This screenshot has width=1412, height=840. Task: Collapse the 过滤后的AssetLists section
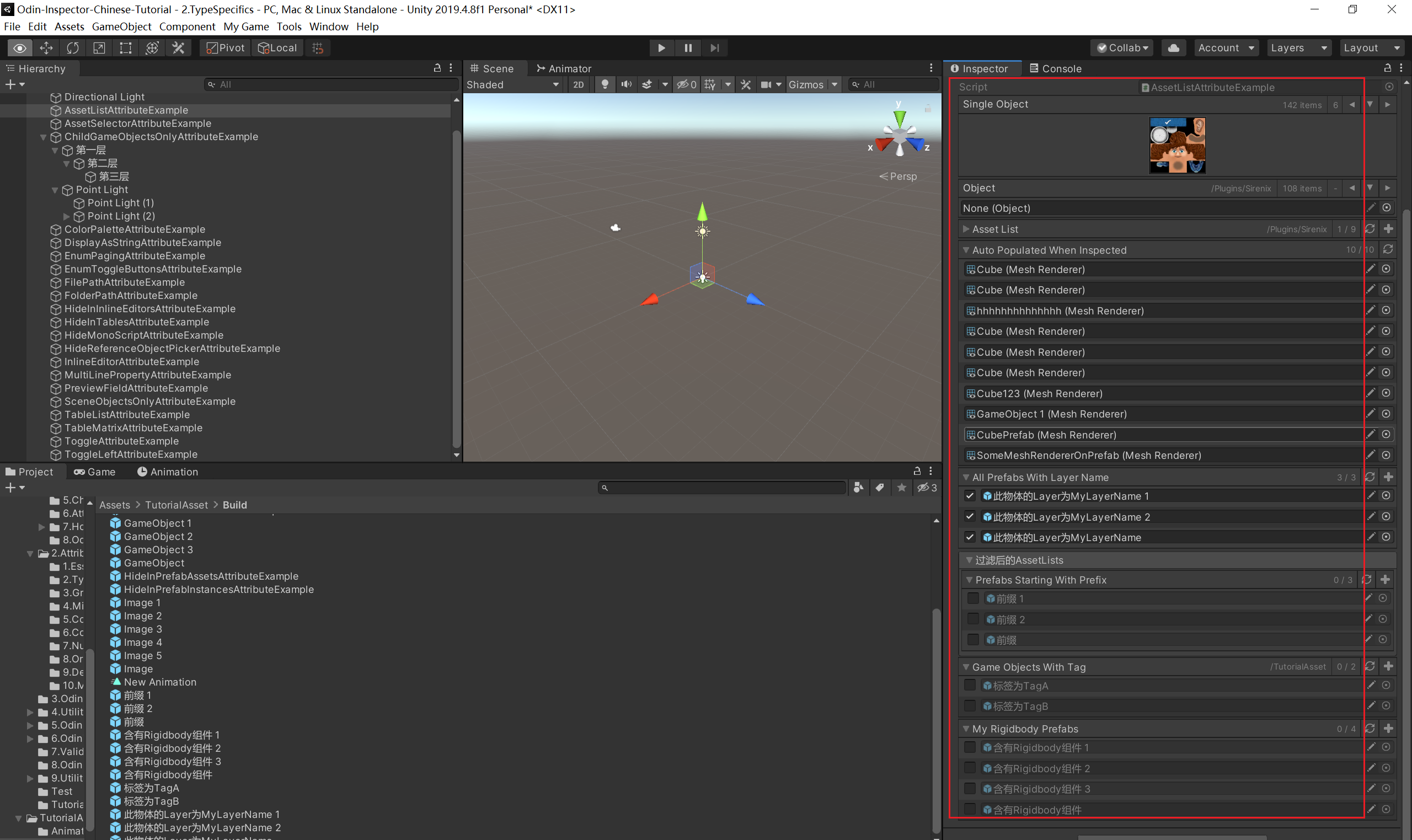pyautogui.click(x=969, y=560)
